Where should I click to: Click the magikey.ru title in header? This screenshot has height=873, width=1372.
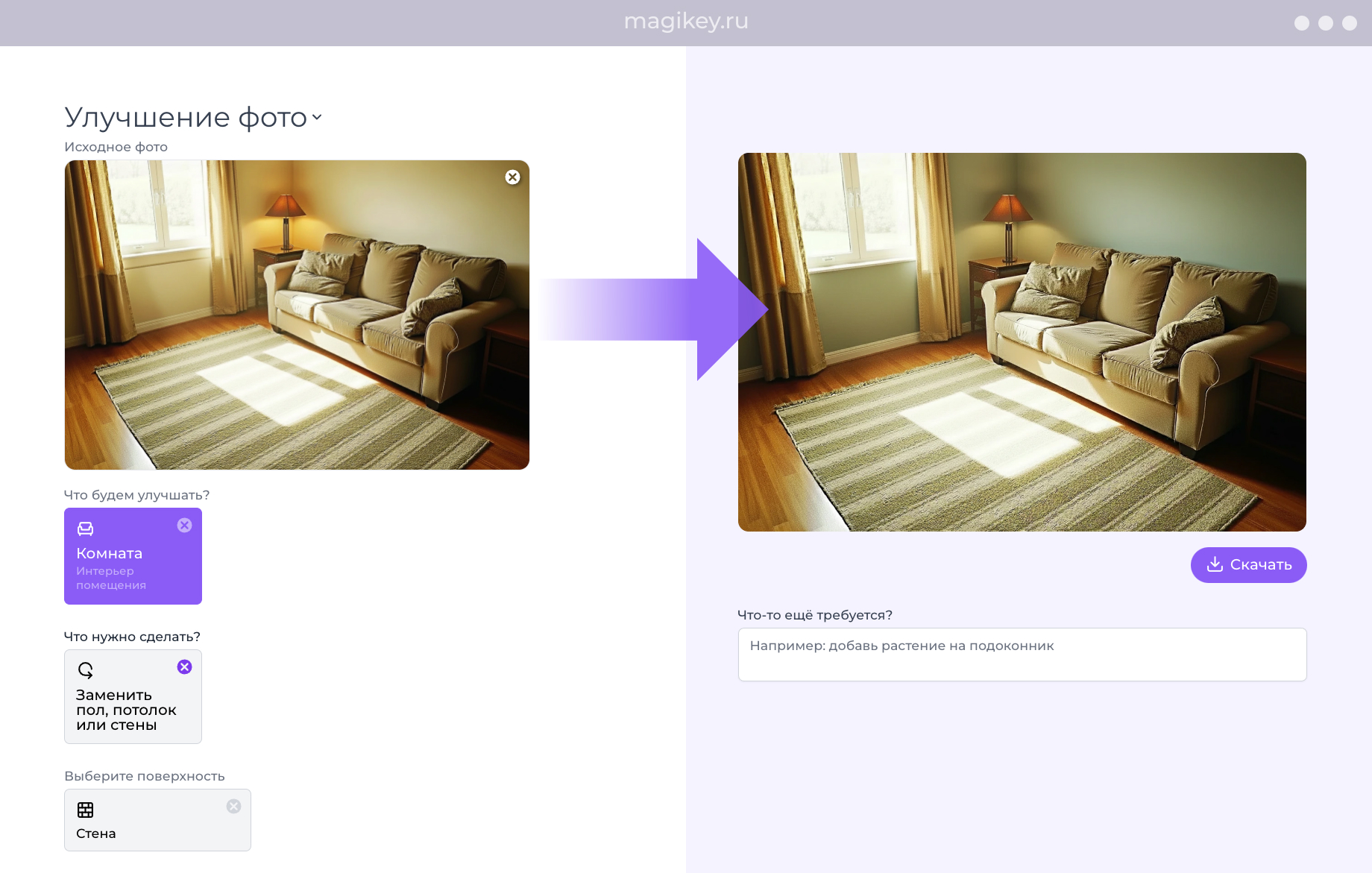(x=685, y=22)
